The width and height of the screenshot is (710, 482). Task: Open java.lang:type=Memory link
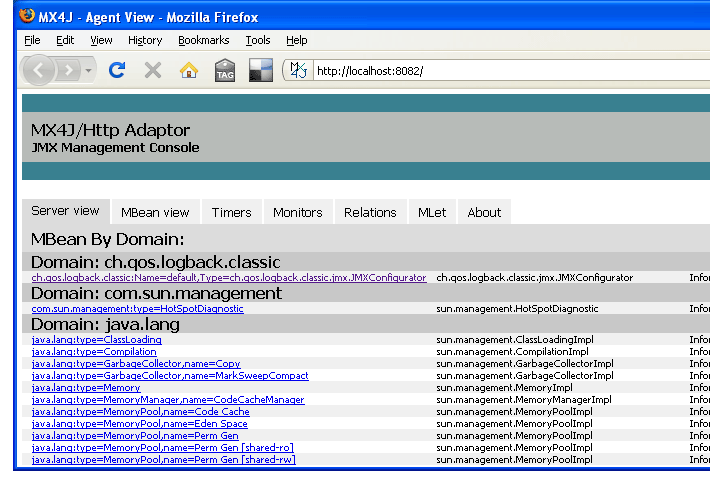[x=86, y=387]
